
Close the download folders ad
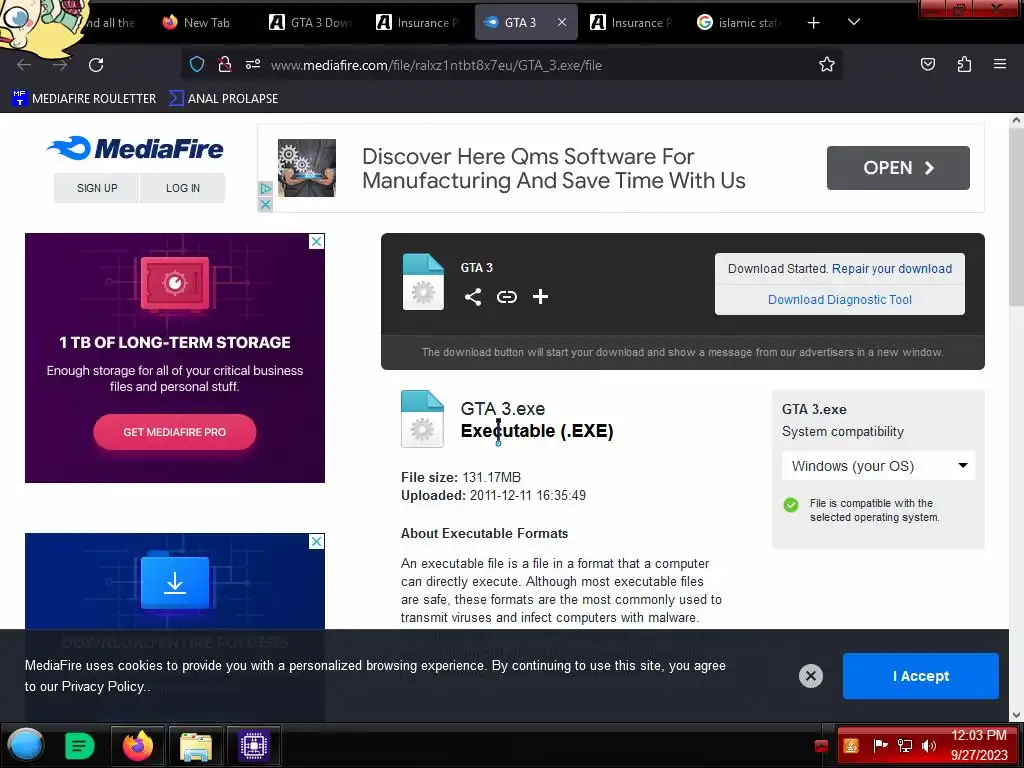[316, 541]
